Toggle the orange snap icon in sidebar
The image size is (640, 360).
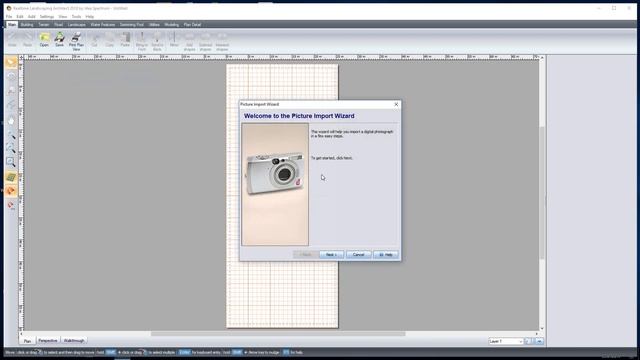click(11, 191)
